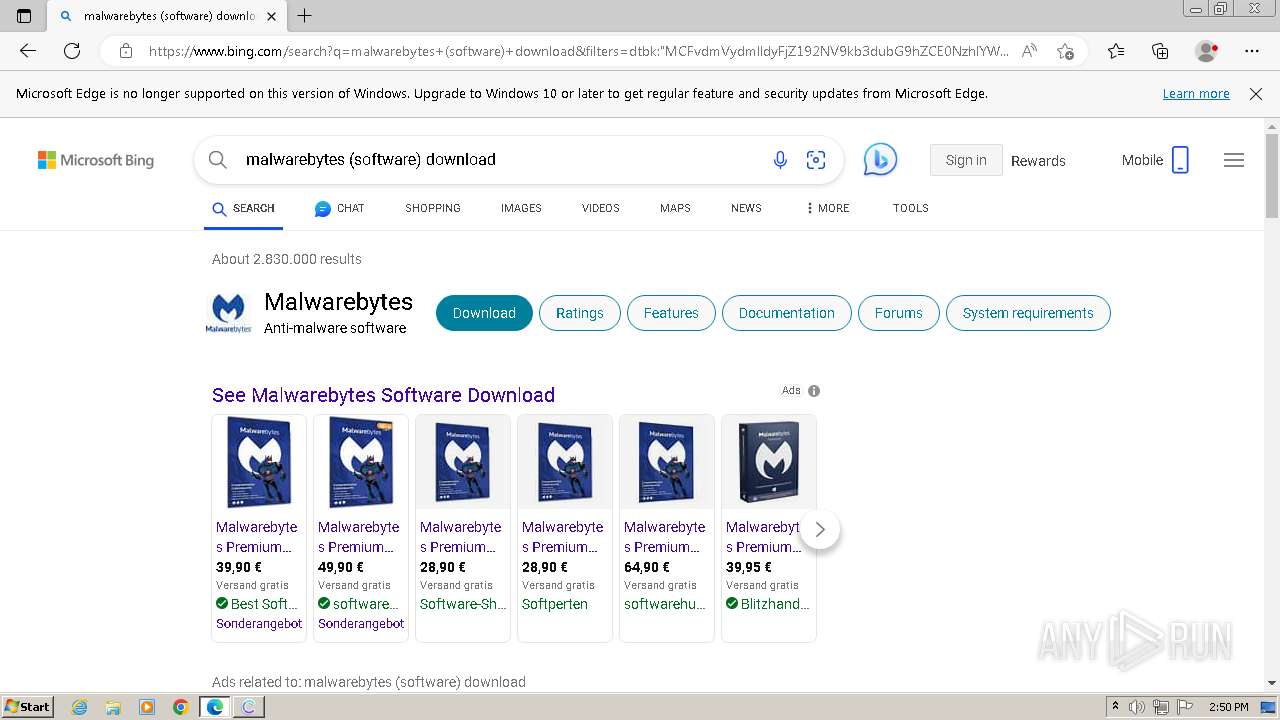Show Ads info icon
Screen dimensions: 1280x720
tap(814, 391)
